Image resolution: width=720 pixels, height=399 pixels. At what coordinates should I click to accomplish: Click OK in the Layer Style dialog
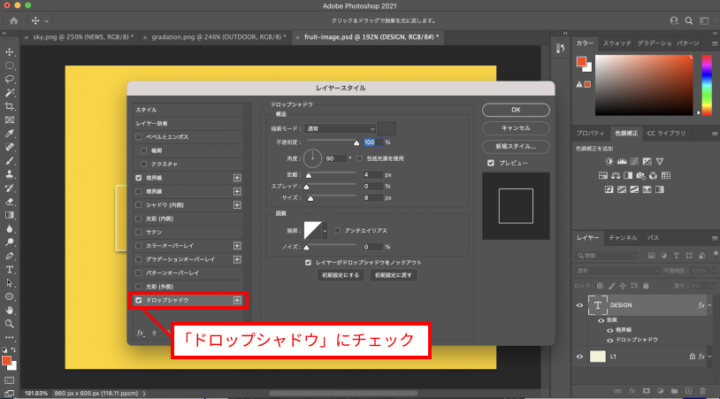(x=516, y=110)
